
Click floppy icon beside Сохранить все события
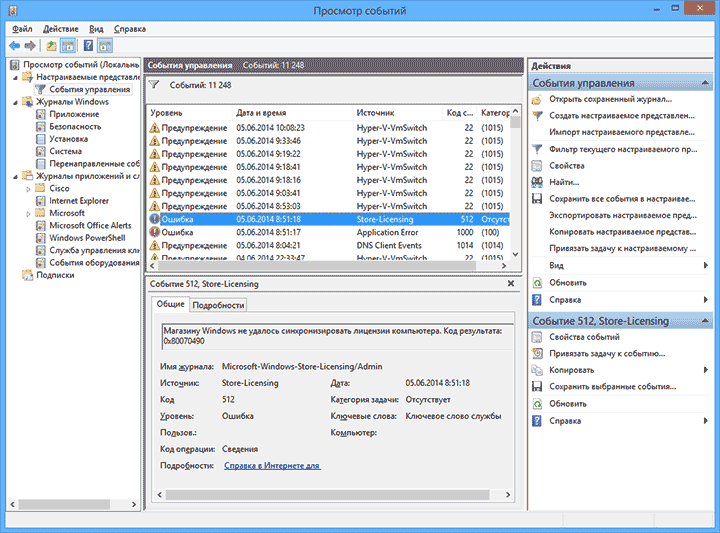point(537,199)
